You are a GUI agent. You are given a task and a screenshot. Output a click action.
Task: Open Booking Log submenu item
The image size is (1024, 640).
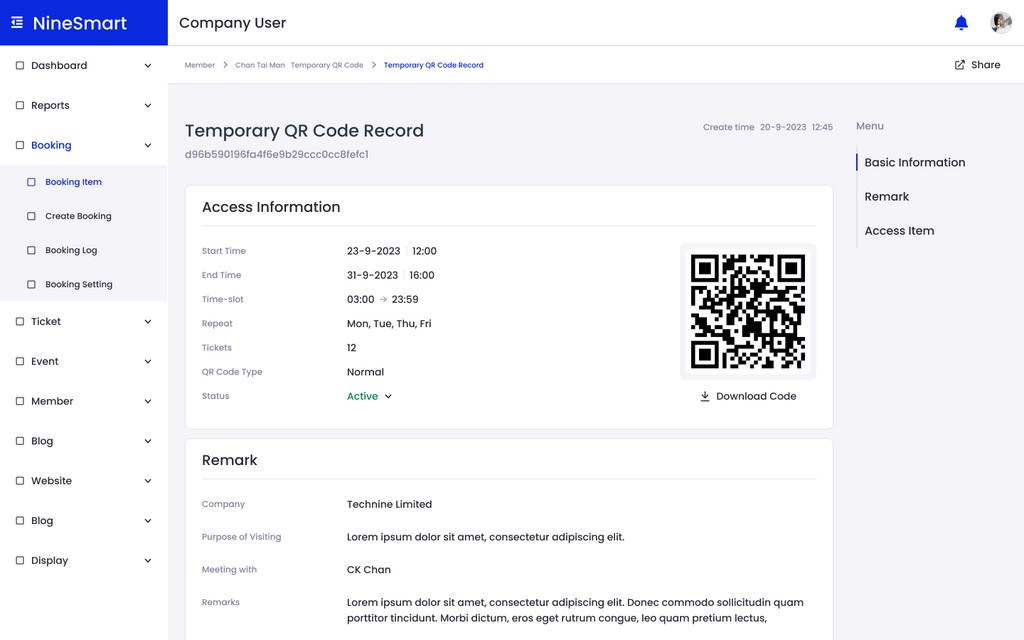[71, 250]
